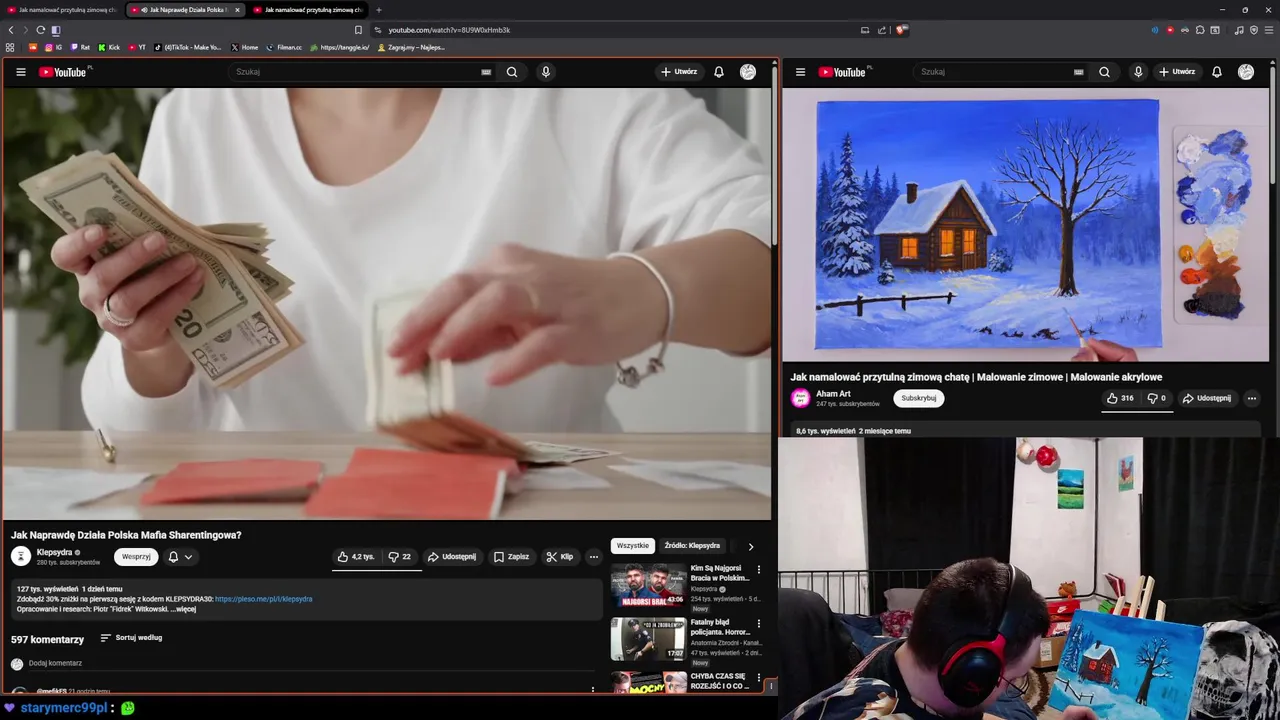
Task: Select the 'Wszystkie' filter chip
Action: coord(633,546)
